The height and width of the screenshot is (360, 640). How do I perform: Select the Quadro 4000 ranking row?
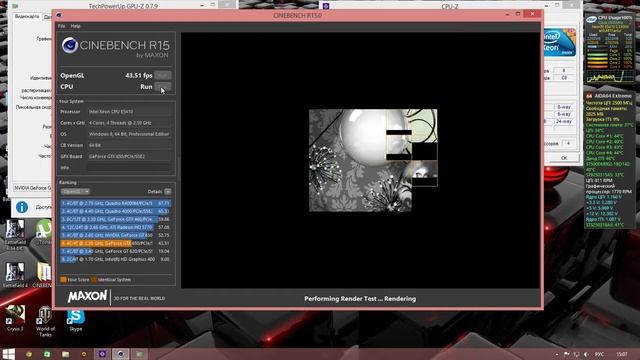116,211
